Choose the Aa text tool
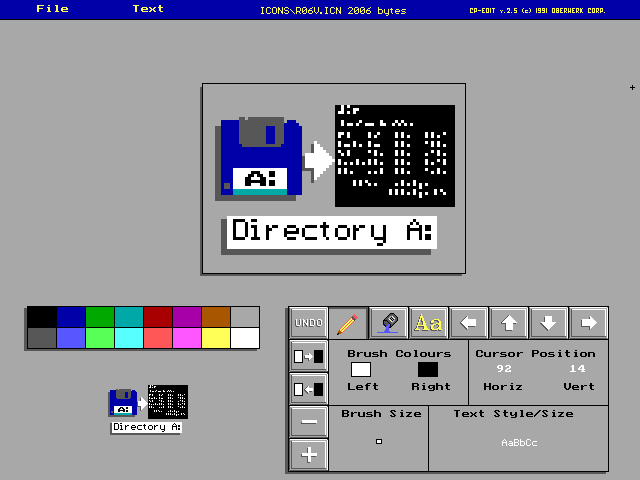The height and width of the screenshot is (480, 640). 428,323
